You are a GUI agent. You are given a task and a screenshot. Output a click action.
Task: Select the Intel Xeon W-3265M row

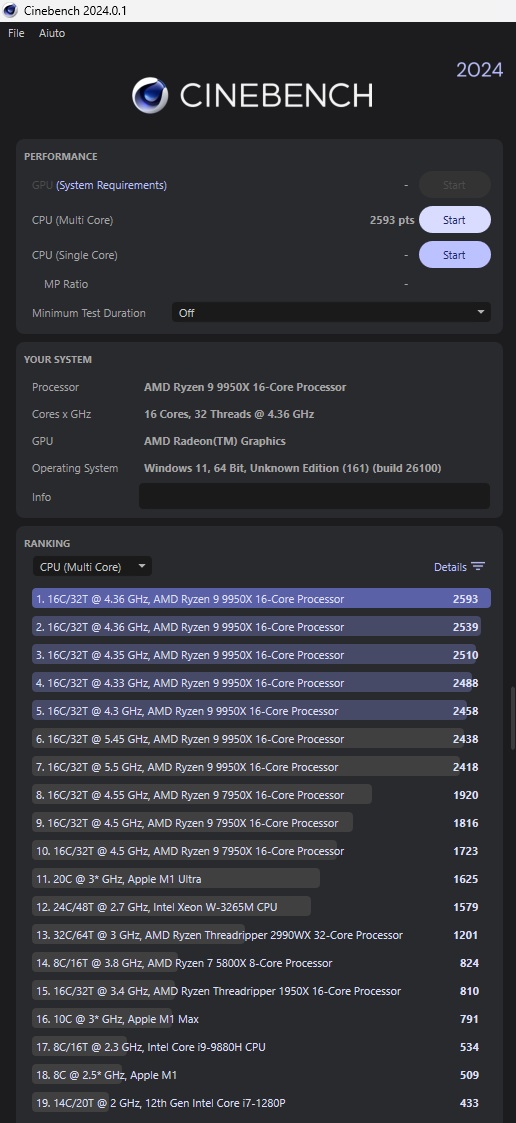[262, 907]
